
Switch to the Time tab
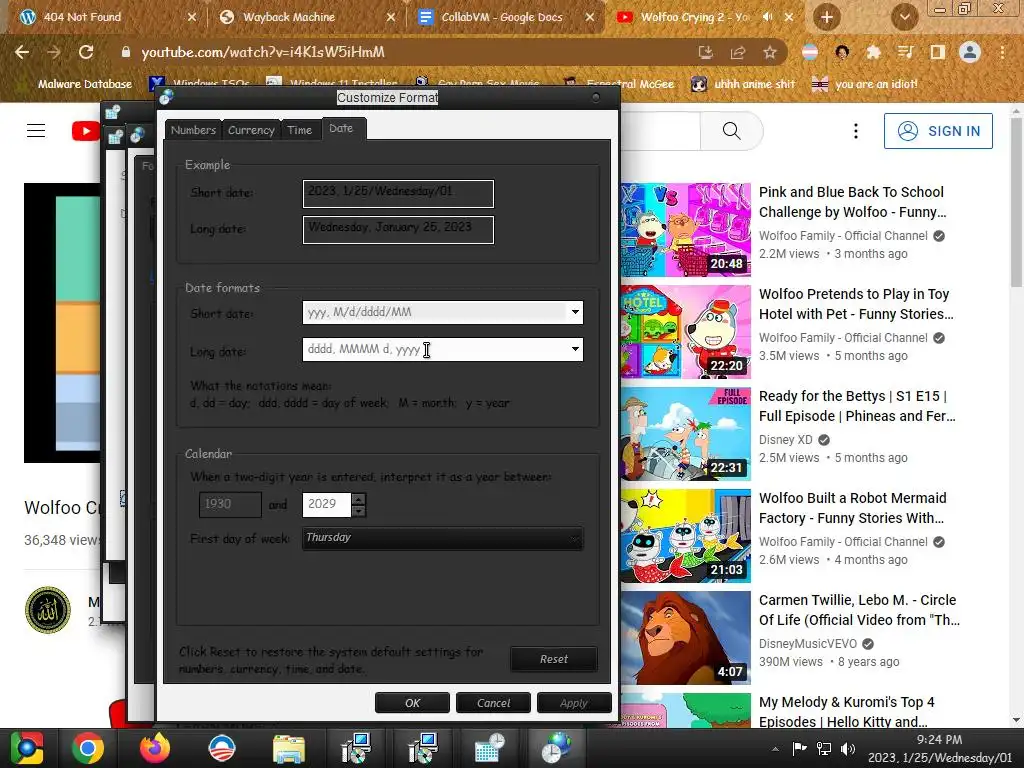tap(300, 130)
